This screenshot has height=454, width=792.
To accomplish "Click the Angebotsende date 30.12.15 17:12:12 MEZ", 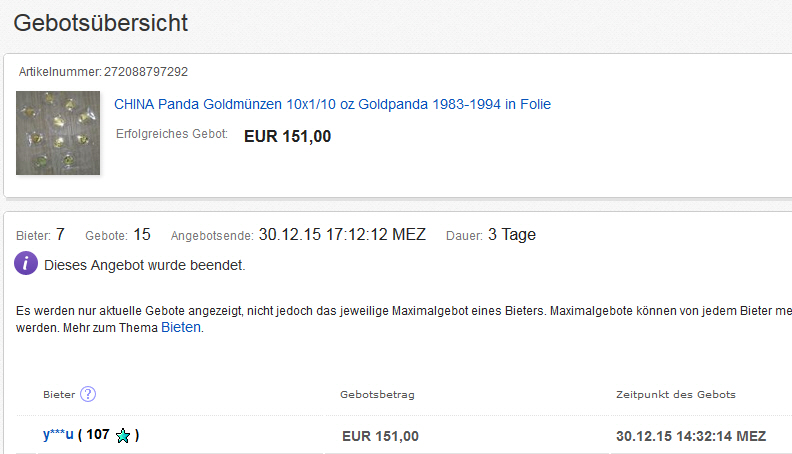I will pyautogui.click(x=342, y=235).
